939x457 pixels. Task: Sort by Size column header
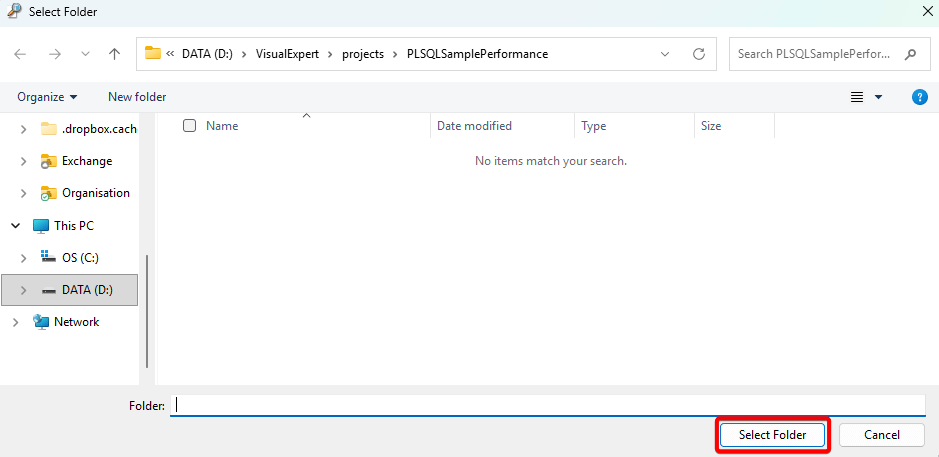[711, 126]
